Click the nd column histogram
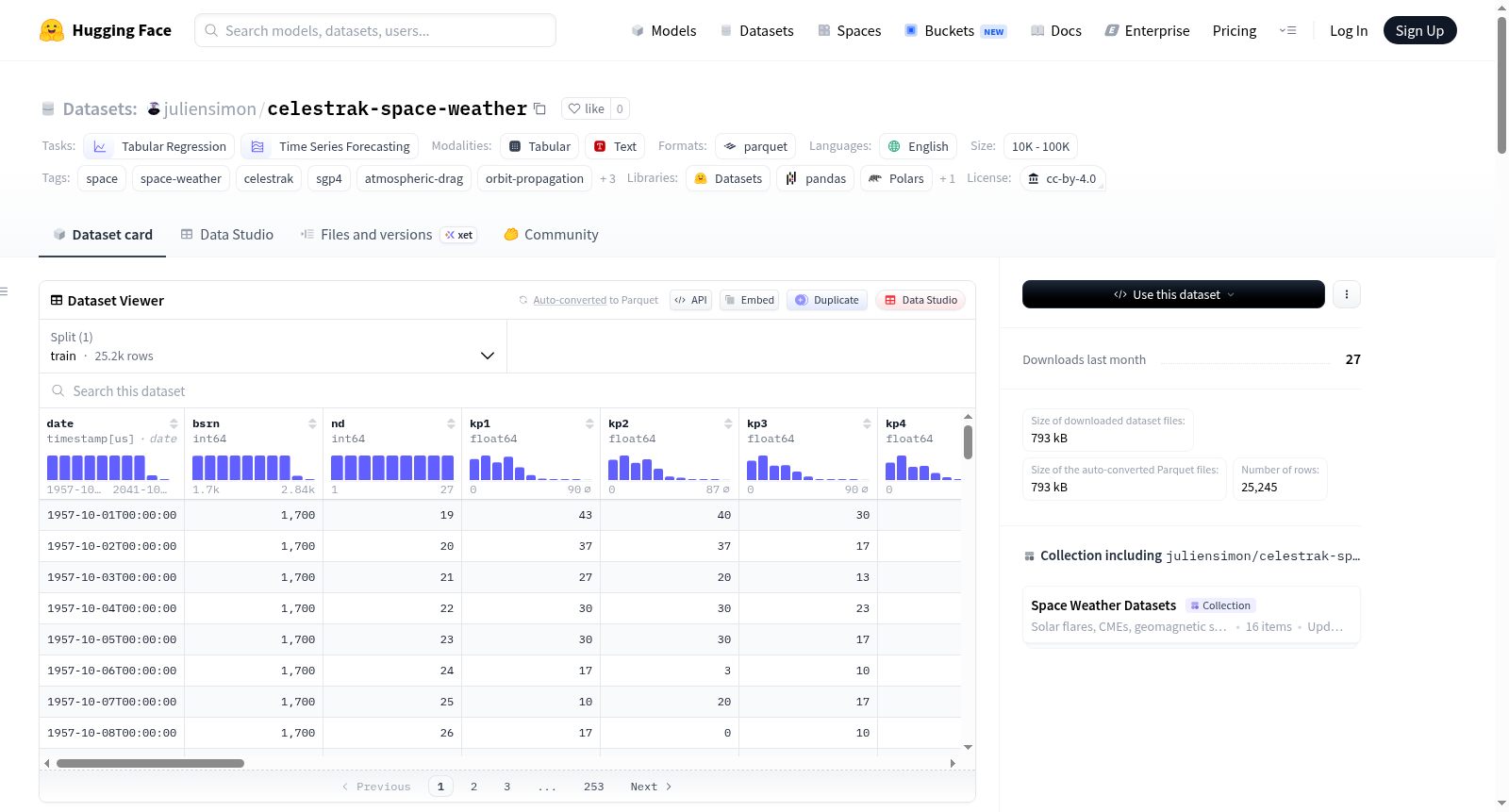This screenshot has width=1509, height=812. click(392, 468)
